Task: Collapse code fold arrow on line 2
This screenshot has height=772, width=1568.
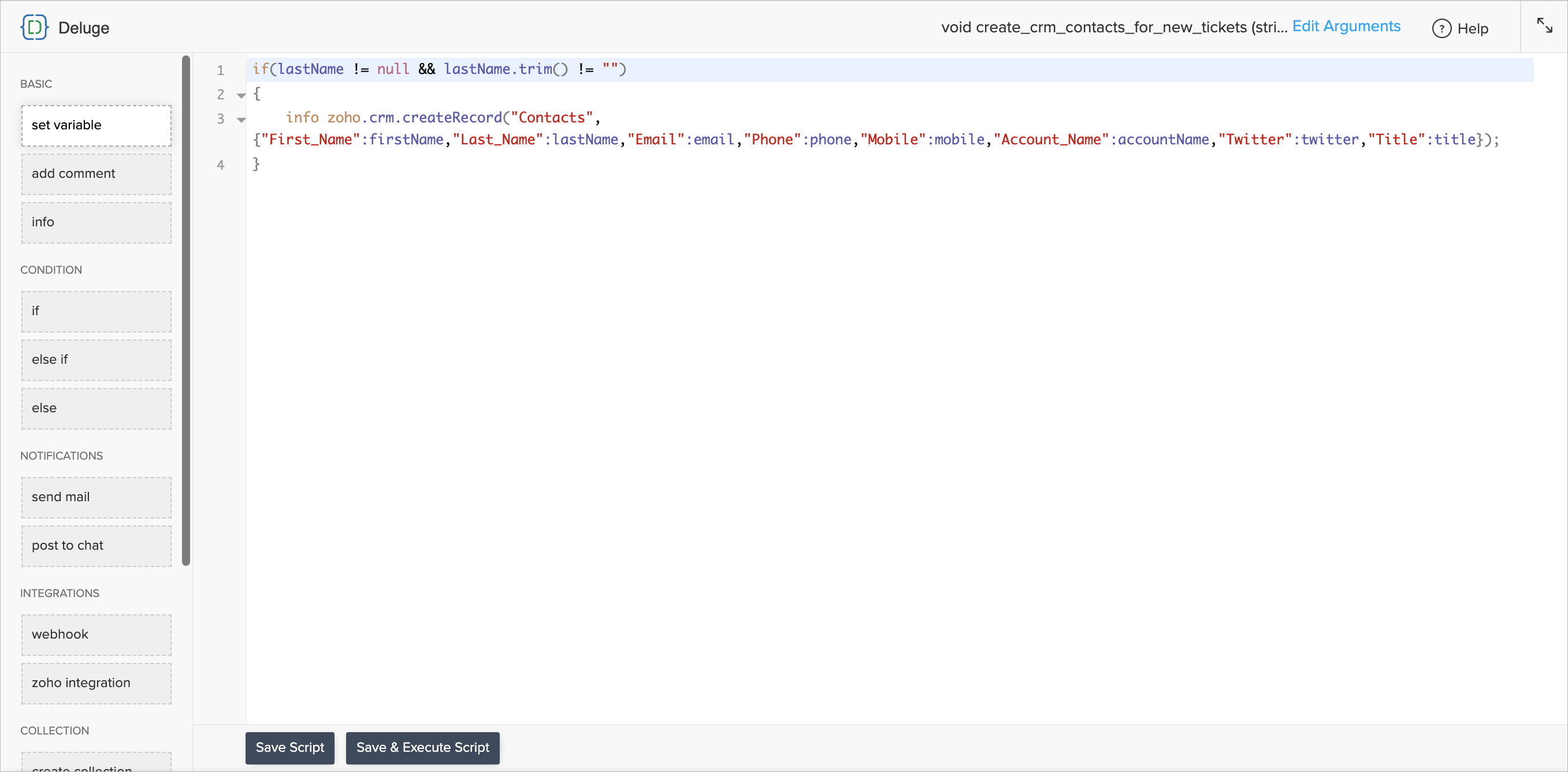Action: coord(241,95)
